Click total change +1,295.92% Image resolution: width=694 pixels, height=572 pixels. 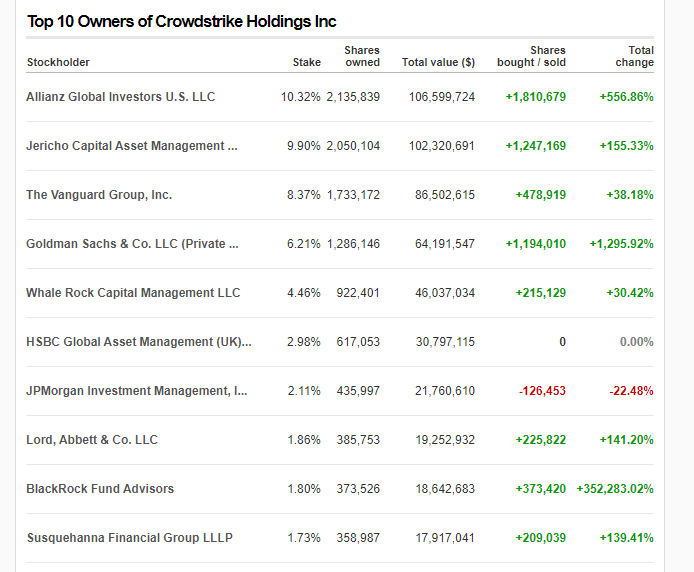pyautogui.click(x=621, y=244)
